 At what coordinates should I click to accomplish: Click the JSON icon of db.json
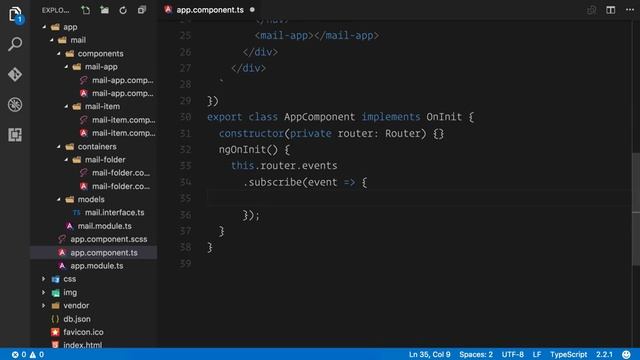55,319
